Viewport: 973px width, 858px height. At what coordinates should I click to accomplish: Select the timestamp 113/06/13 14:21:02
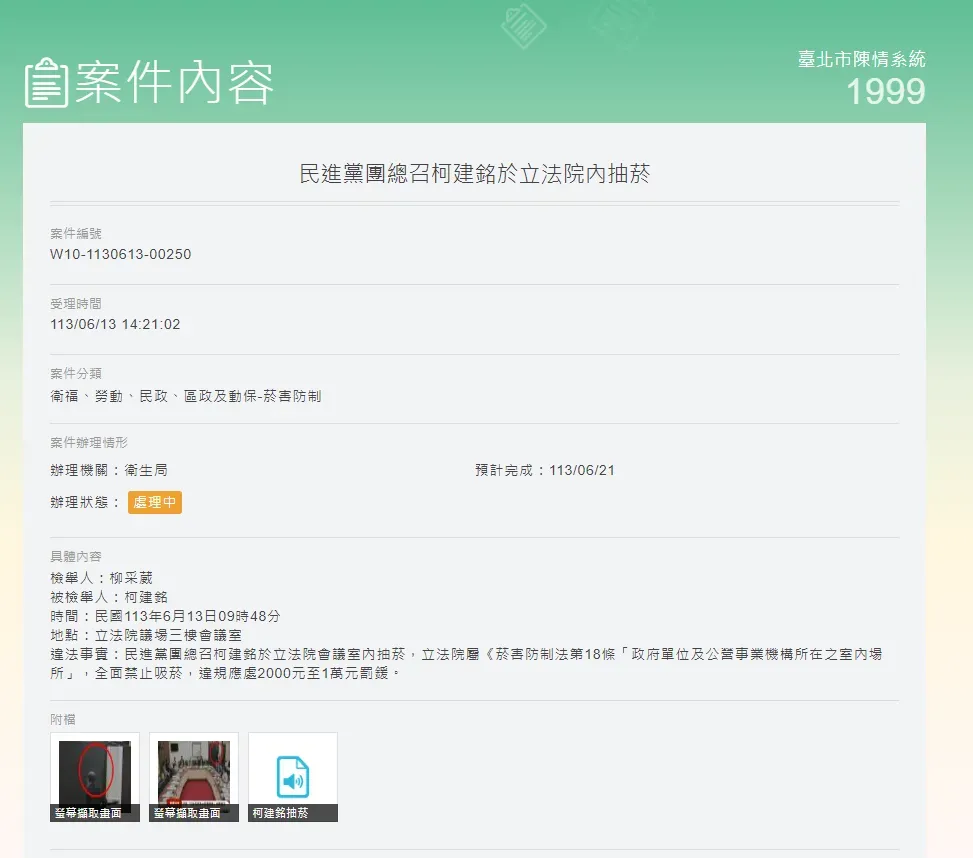point(115,324)
